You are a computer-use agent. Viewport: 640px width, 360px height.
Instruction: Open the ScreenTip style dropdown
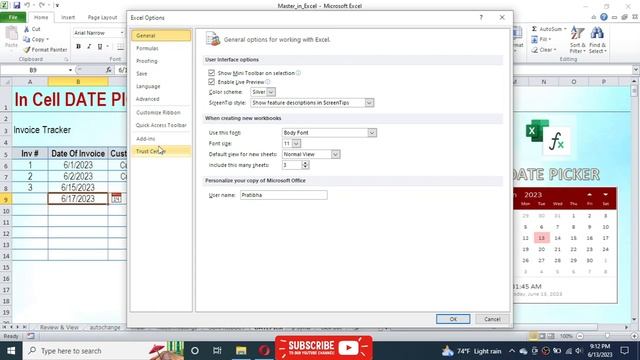pyautogui.click(x=369, y=103)
